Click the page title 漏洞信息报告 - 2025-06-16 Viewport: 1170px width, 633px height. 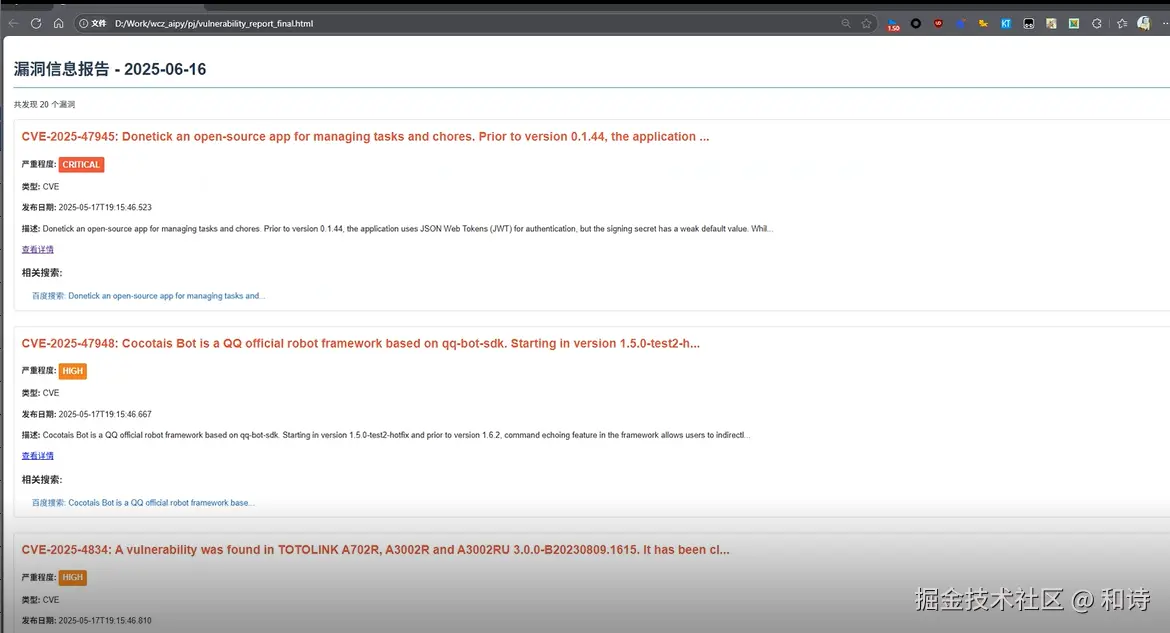110,69
